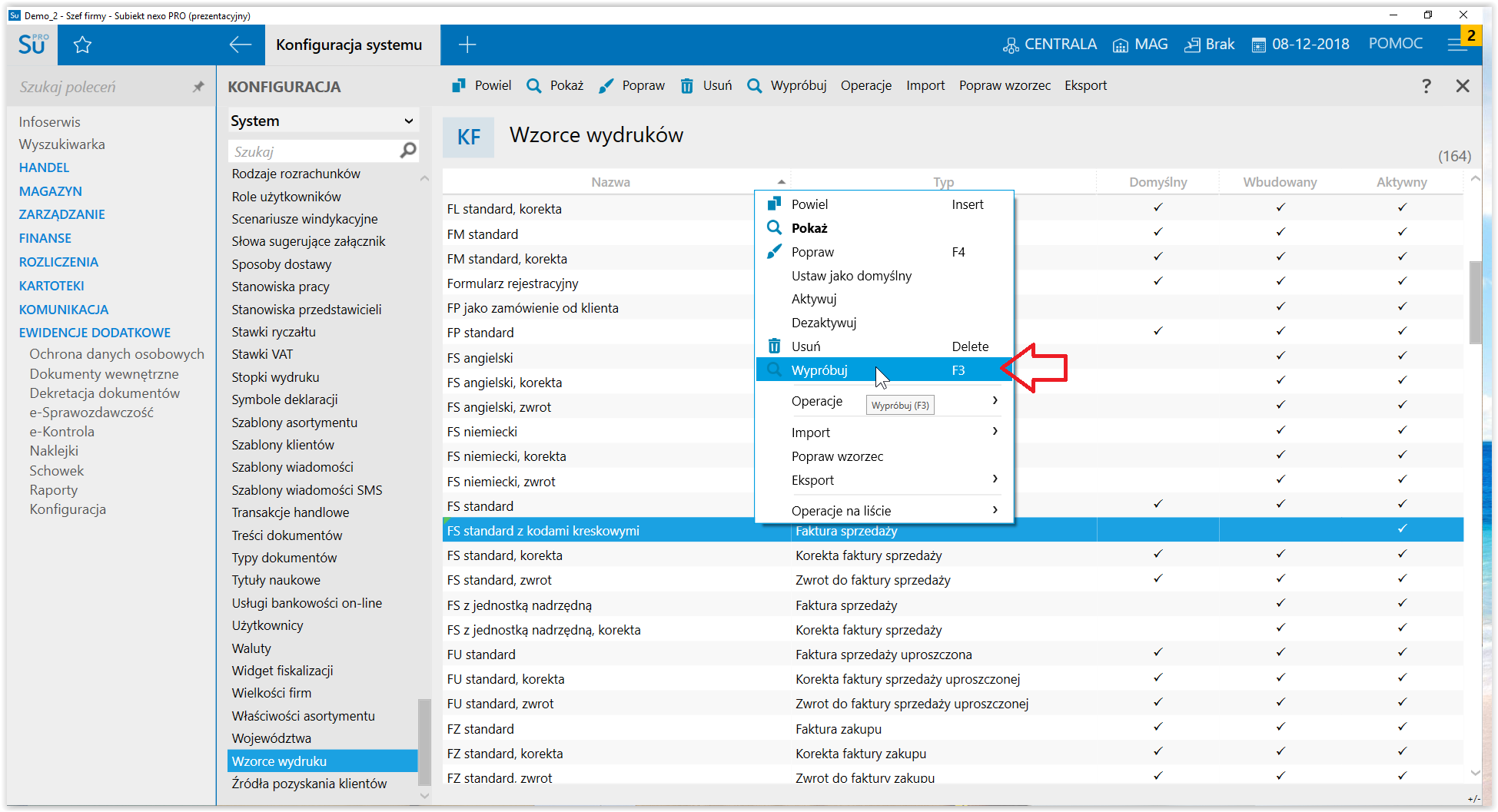1498x812 pixels.
Task: Click the Wypróbuj toolbar button
Action: pos(787,85)
